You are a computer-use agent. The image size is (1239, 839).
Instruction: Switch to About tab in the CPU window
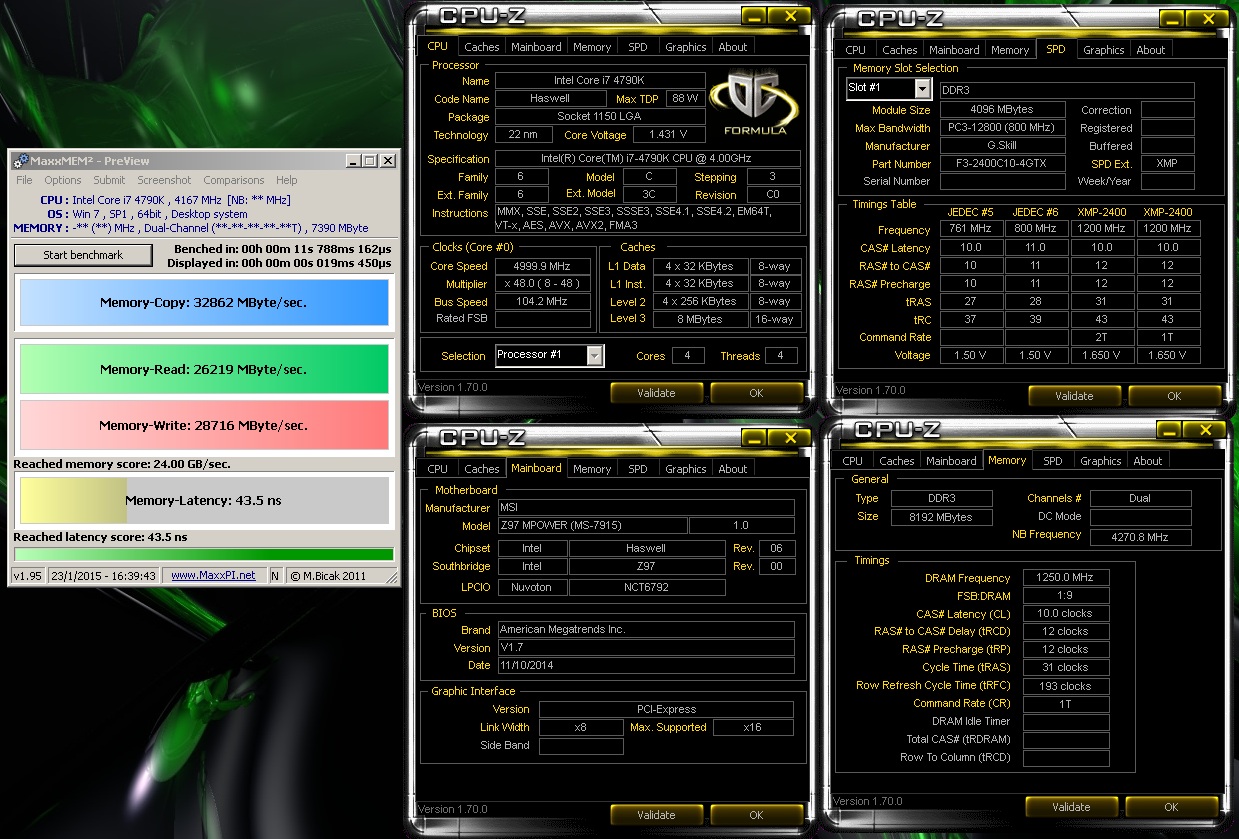(x=733, y=47)
